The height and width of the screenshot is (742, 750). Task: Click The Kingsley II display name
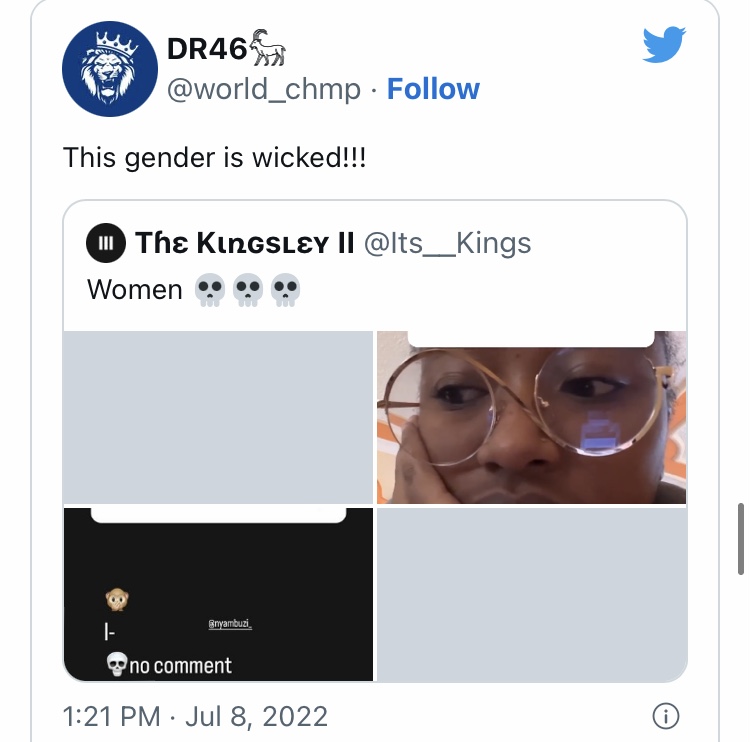[244, 243]
